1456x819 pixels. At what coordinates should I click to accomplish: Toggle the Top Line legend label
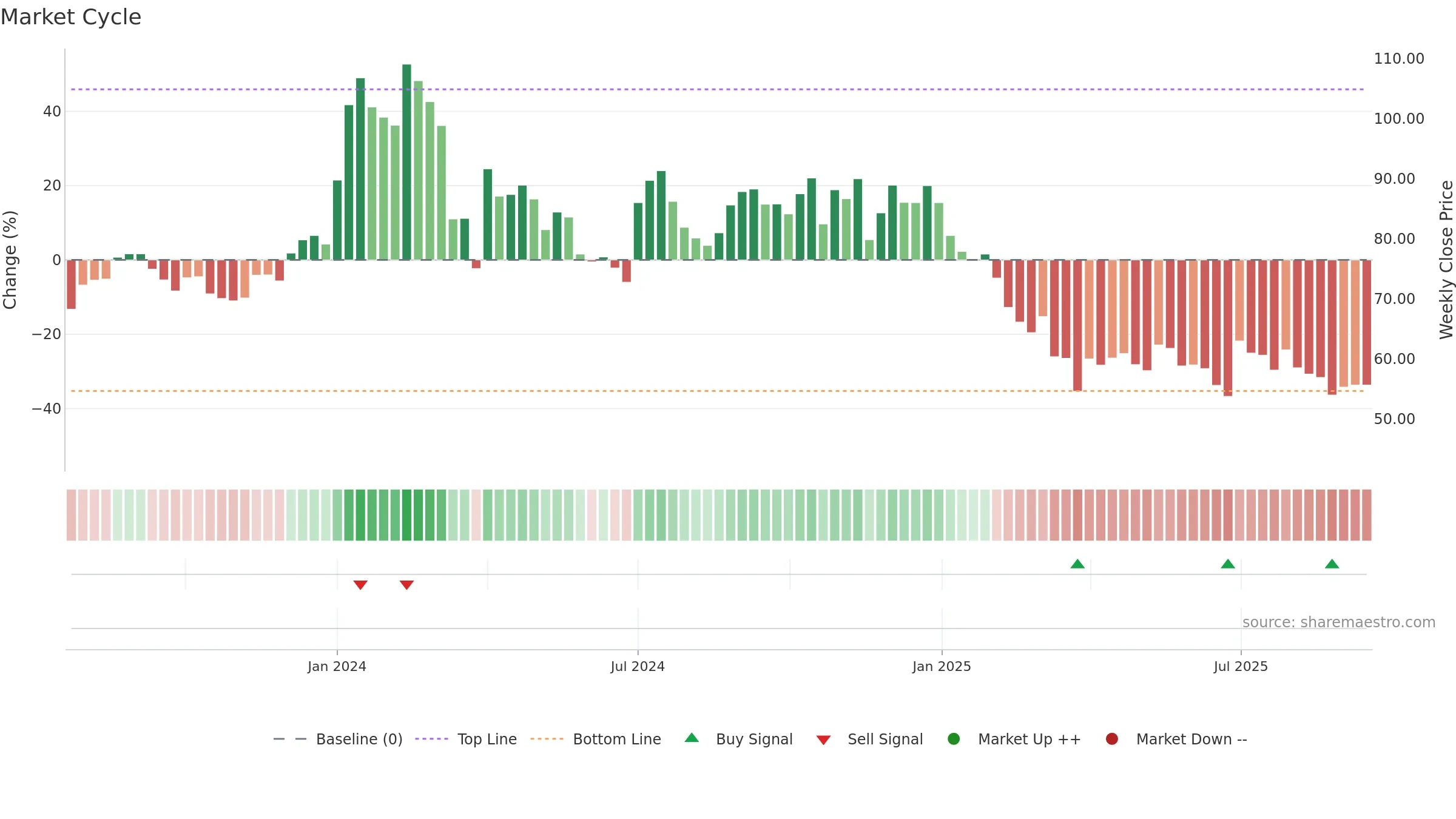pyautogui.click(x=487, y=740)
